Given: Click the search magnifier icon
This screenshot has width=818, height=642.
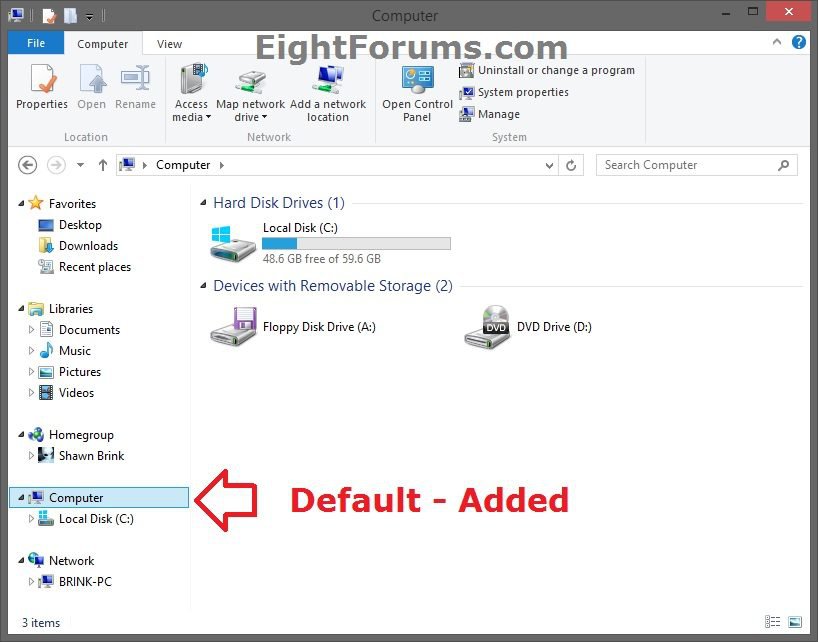Looking at the screenshot, I should [x=784, y=165].
